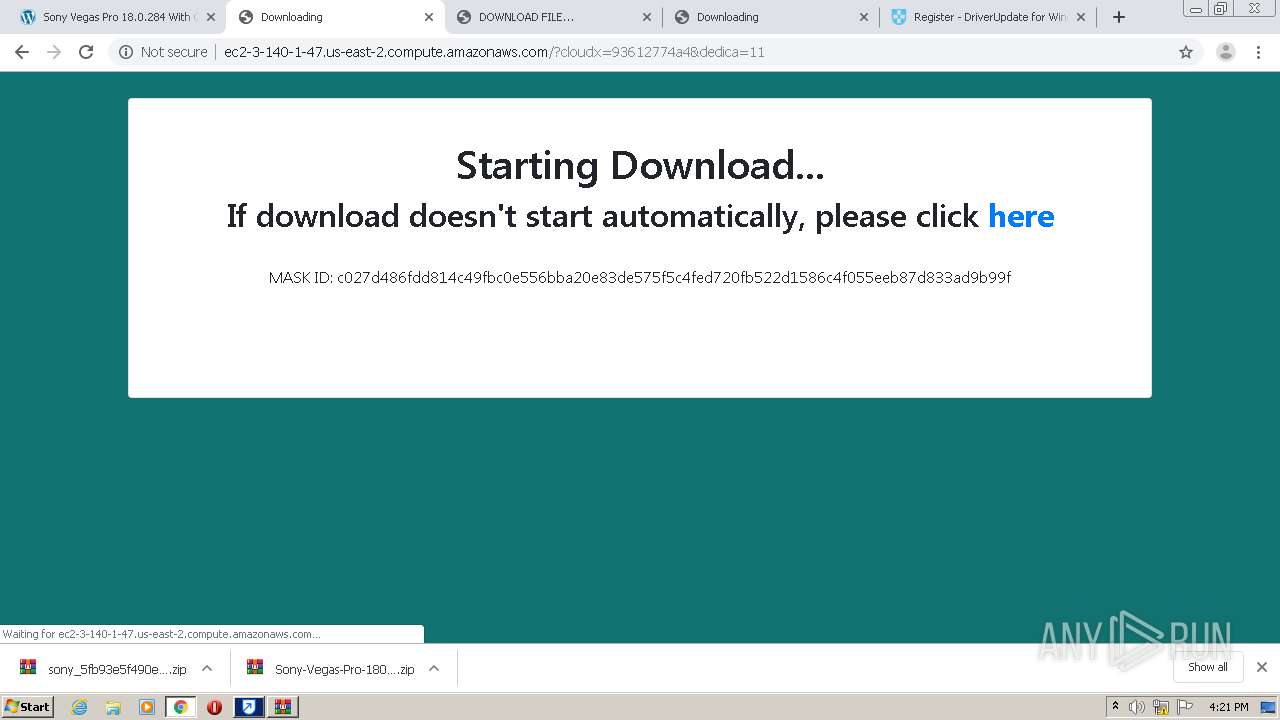The height and width of the screenshot is (720, 1280).
Task: Click the 4:21 PM taskbar clock
Action: [1229, 707]
